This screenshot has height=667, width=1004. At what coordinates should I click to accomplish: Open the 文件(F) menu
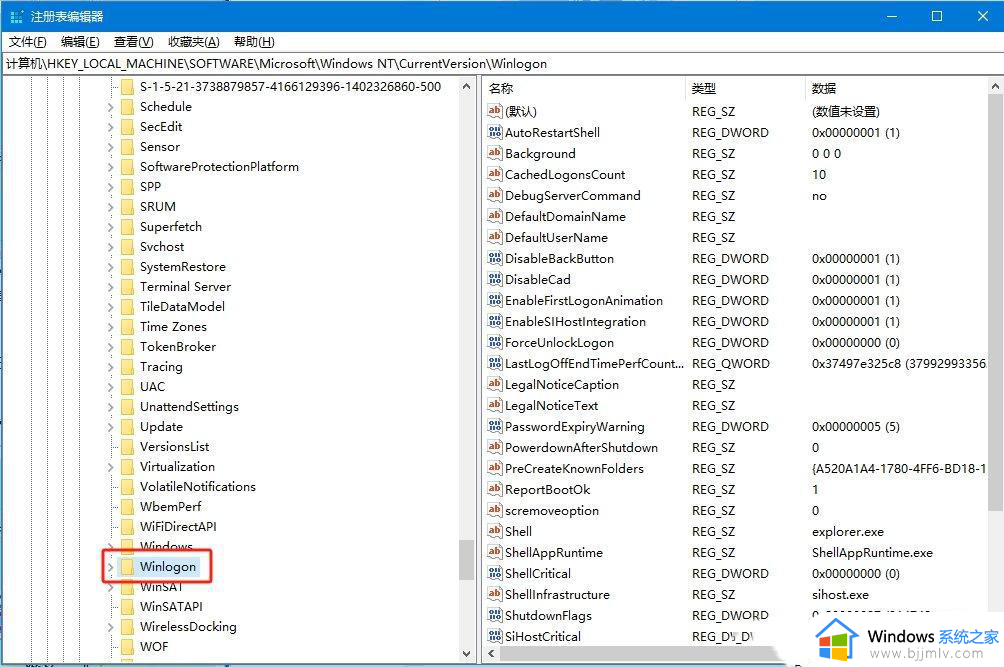click(x=28, y=42)
